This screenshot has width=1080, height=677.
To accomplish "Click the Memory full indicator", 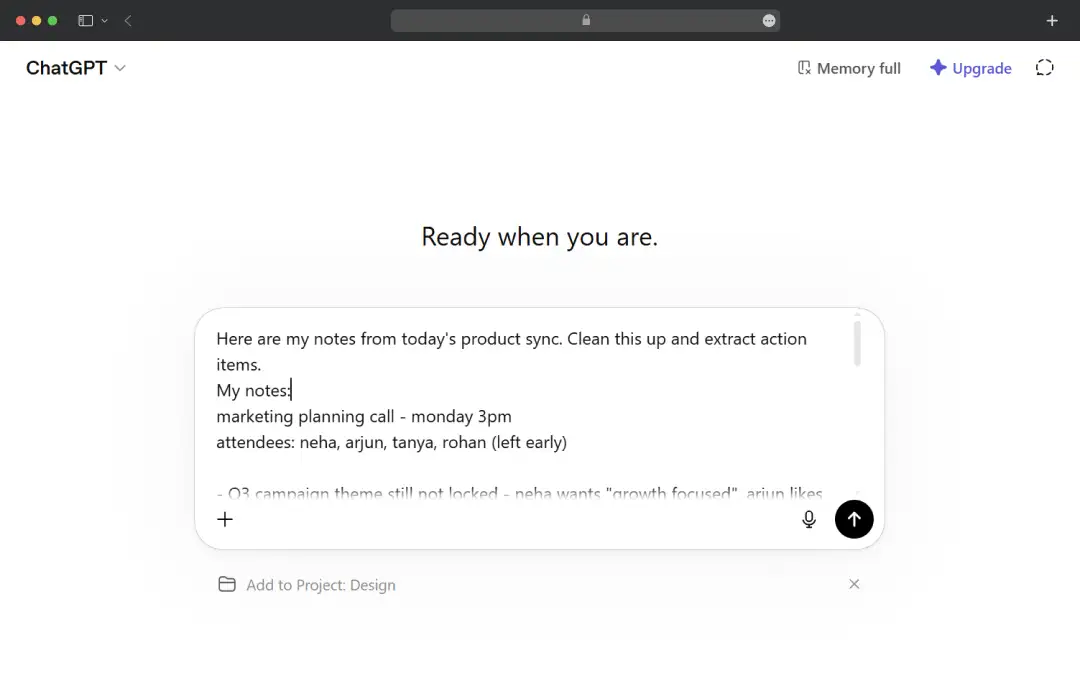I will (x=849, y=68).
